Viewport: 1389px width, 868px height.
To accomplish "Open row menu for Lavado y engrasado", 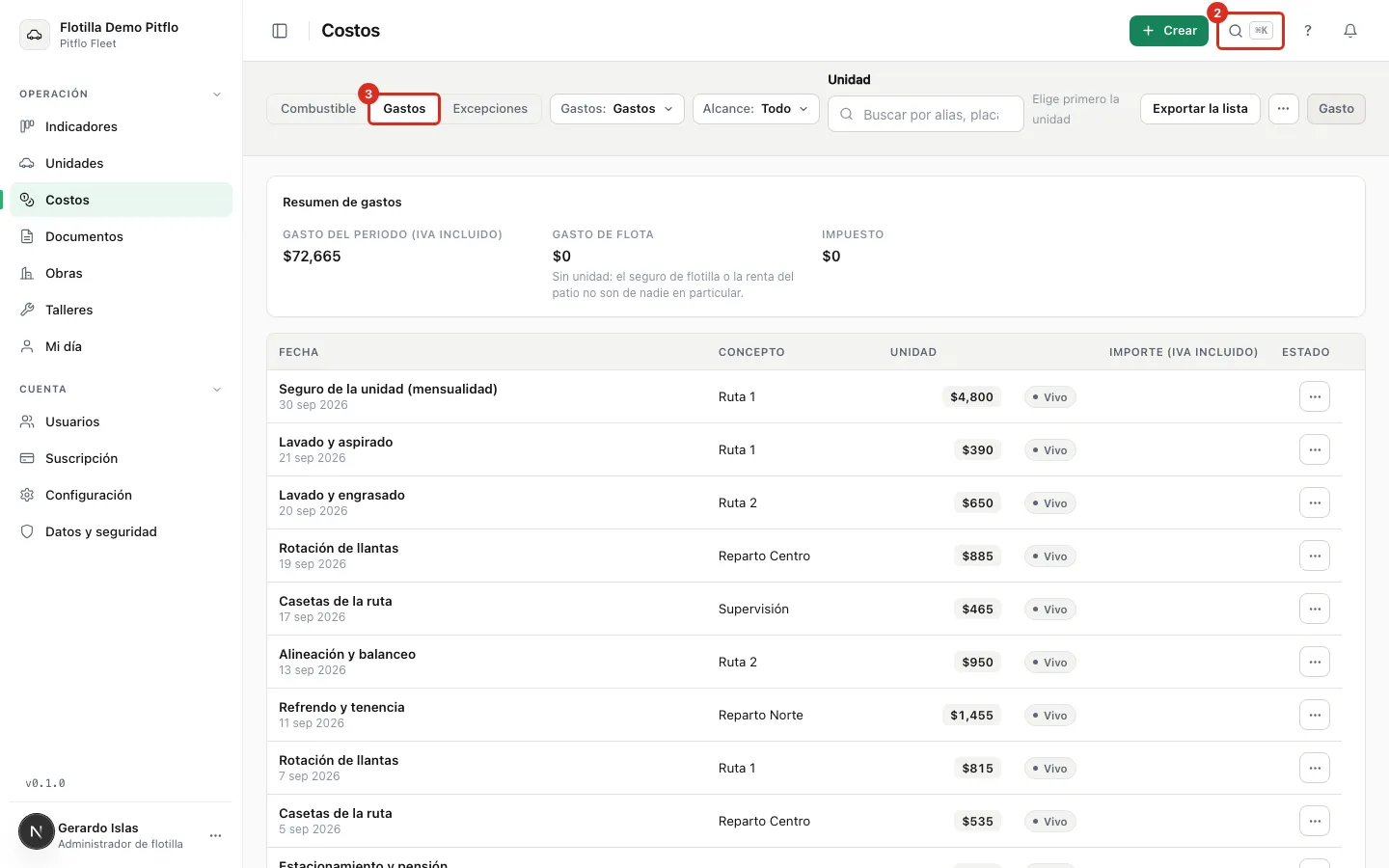I will [x=1315, y=502].
